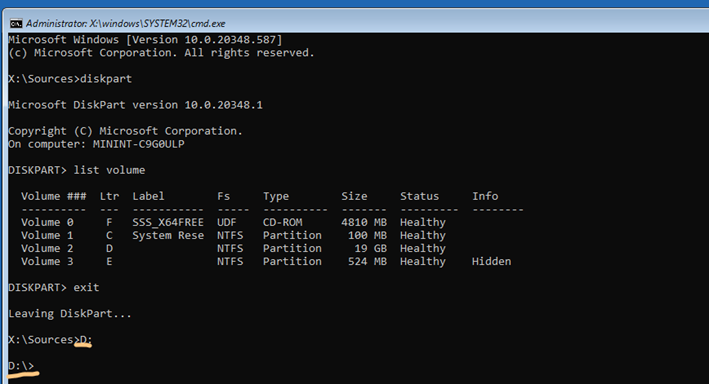Click the '100 MB' size value
This screenshot has width=709, height=384.
pos(367,236)
